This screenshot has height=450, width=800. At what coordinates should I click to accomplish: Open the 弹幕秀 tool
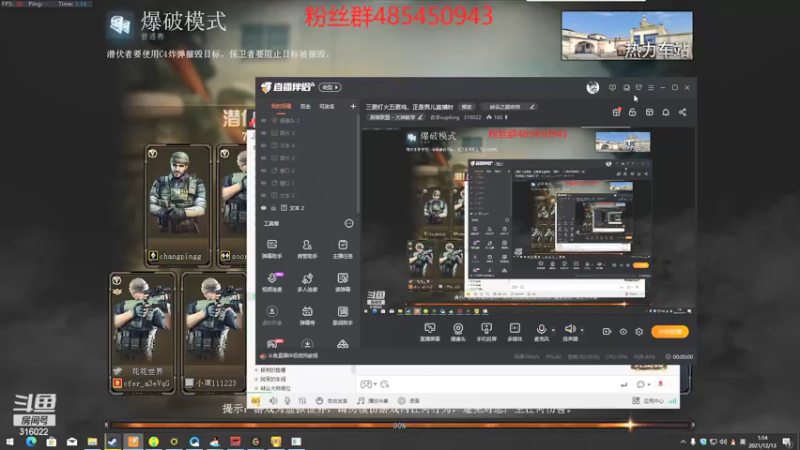point(307,315)
